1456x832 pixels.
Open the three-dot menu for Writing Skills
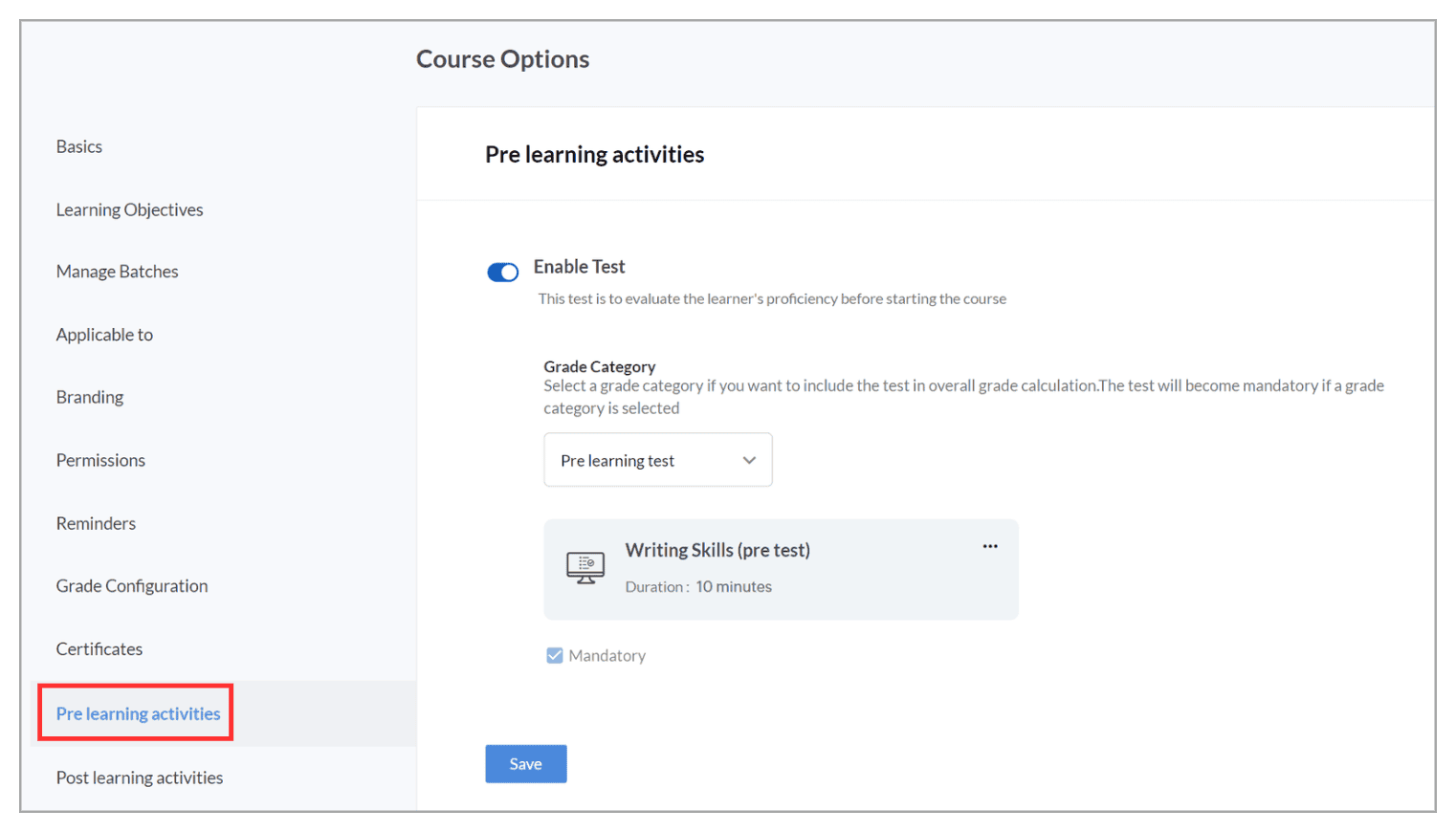(990, 547)
